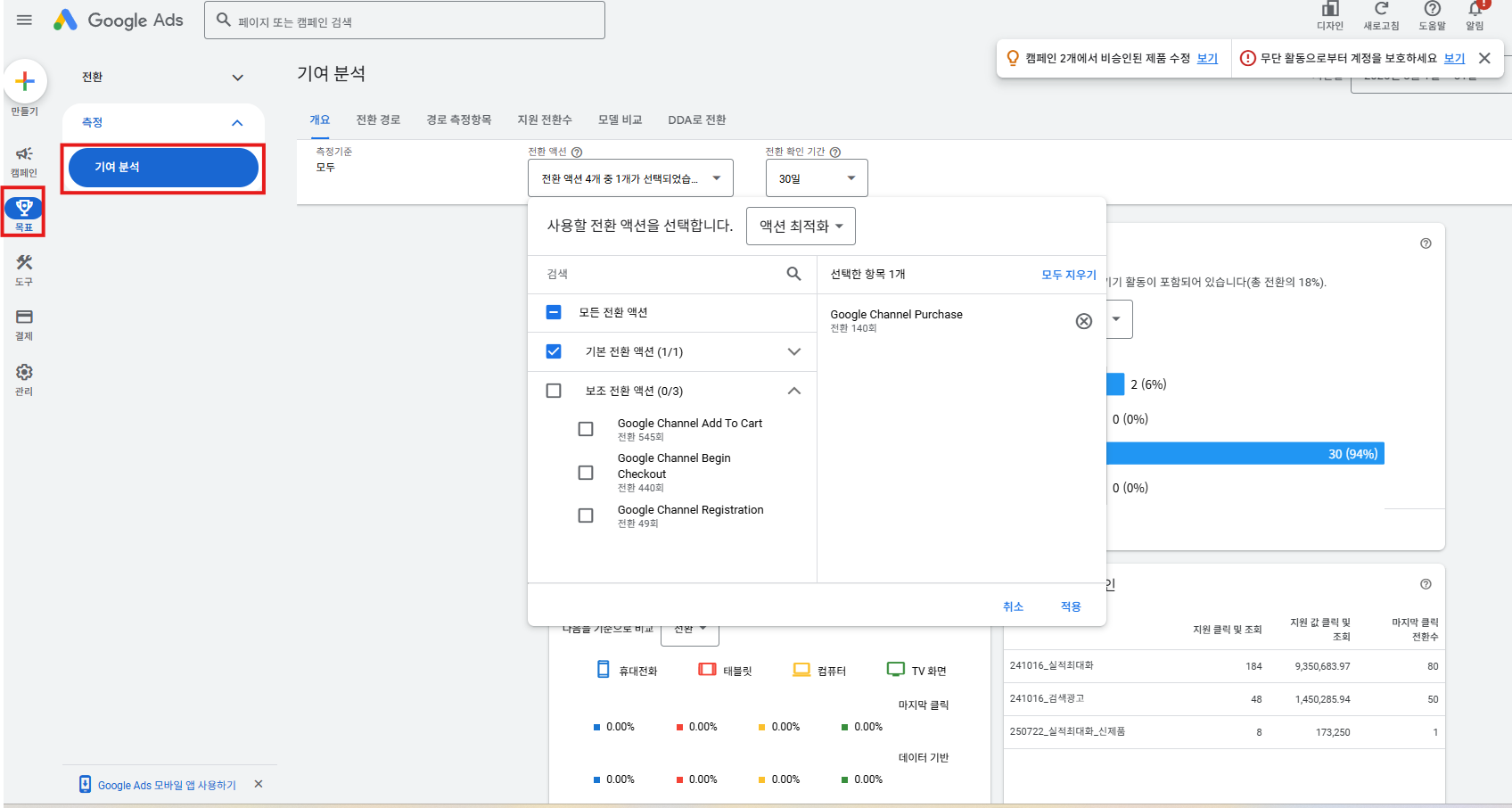Switch to 모델 비교 tab
Image resolution: width=1512 pixels, height=808 pixels.
click(620, 120)
